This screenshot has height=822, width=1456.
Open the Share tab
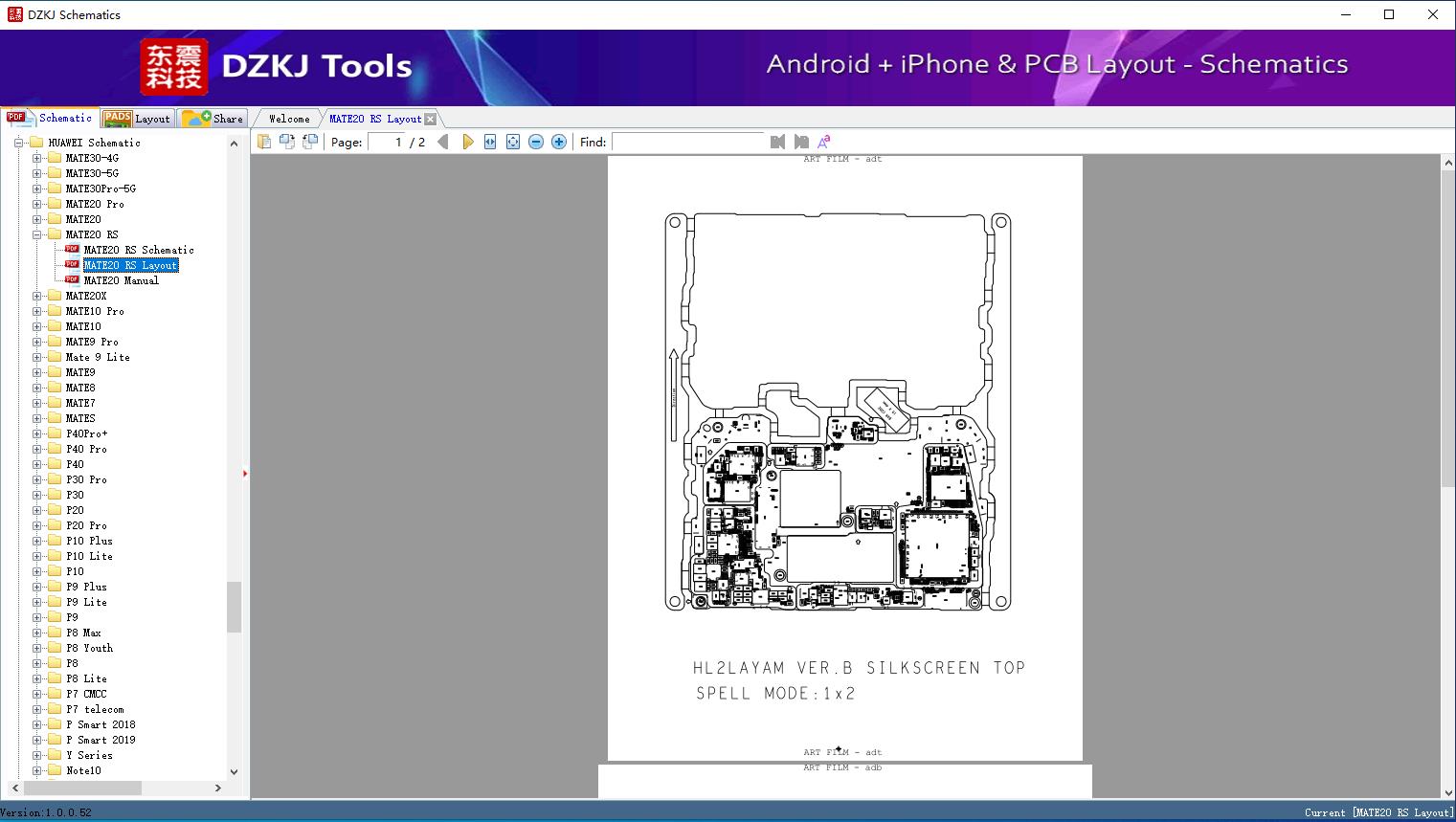[x=213, y=119]
